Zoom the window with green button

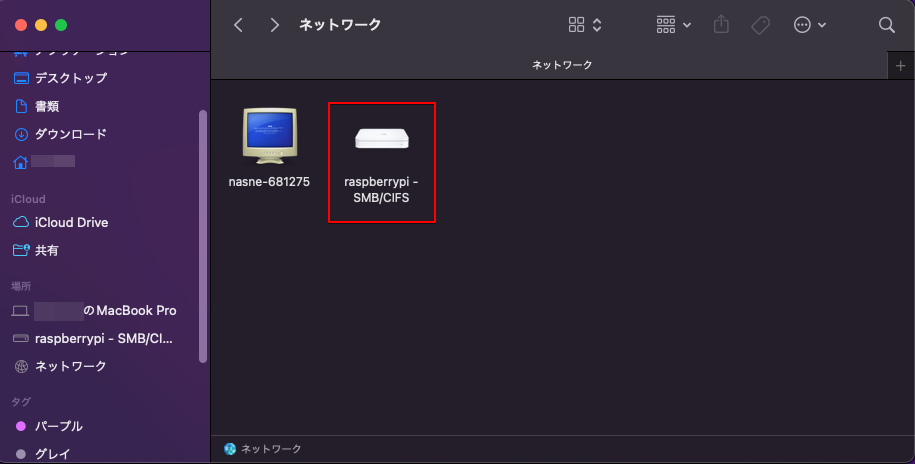pyautogui.click(x=61, y=25)
